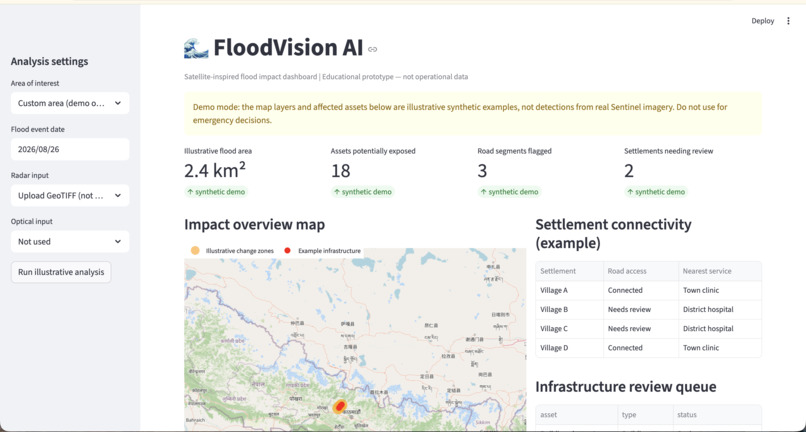Open the three-dot main menu

[788, 21]
